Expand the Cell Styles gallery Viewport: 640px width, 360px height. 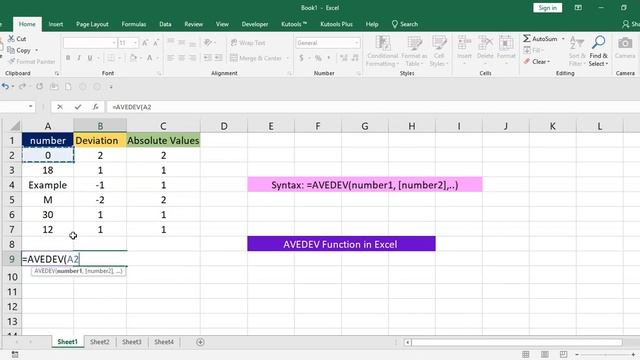click(439, 51)
